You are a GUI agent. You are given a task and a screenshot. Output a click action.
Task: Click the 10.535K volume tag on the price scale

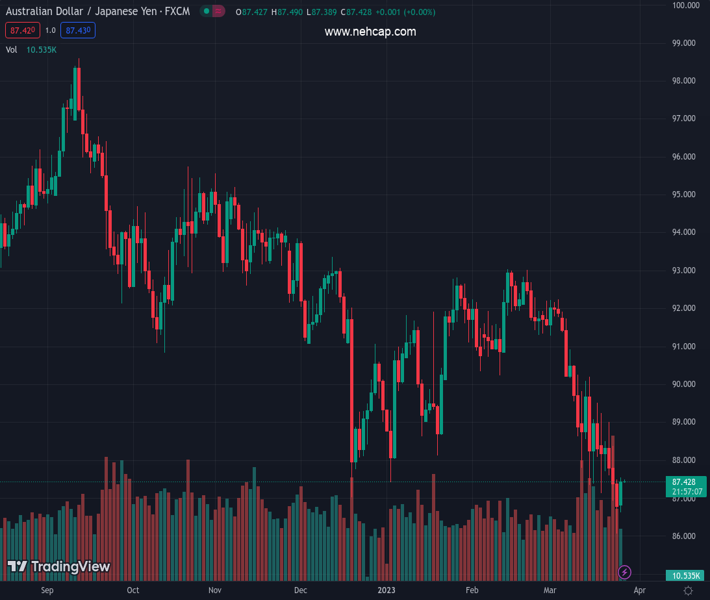click(685, 575)
